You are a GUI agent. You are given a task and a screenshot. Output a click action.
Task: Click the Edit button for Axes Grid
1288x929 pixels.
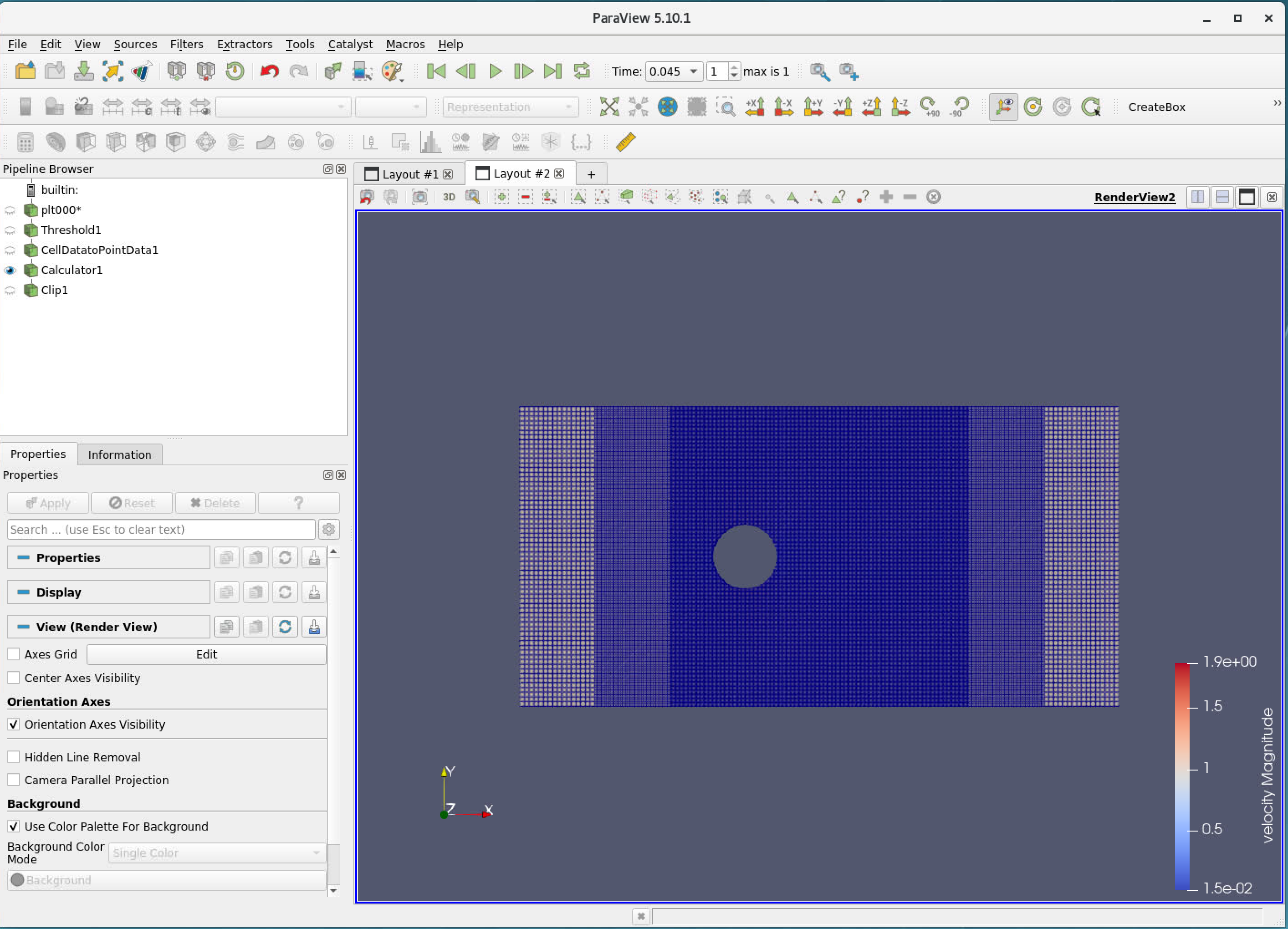tap(206, 654)
